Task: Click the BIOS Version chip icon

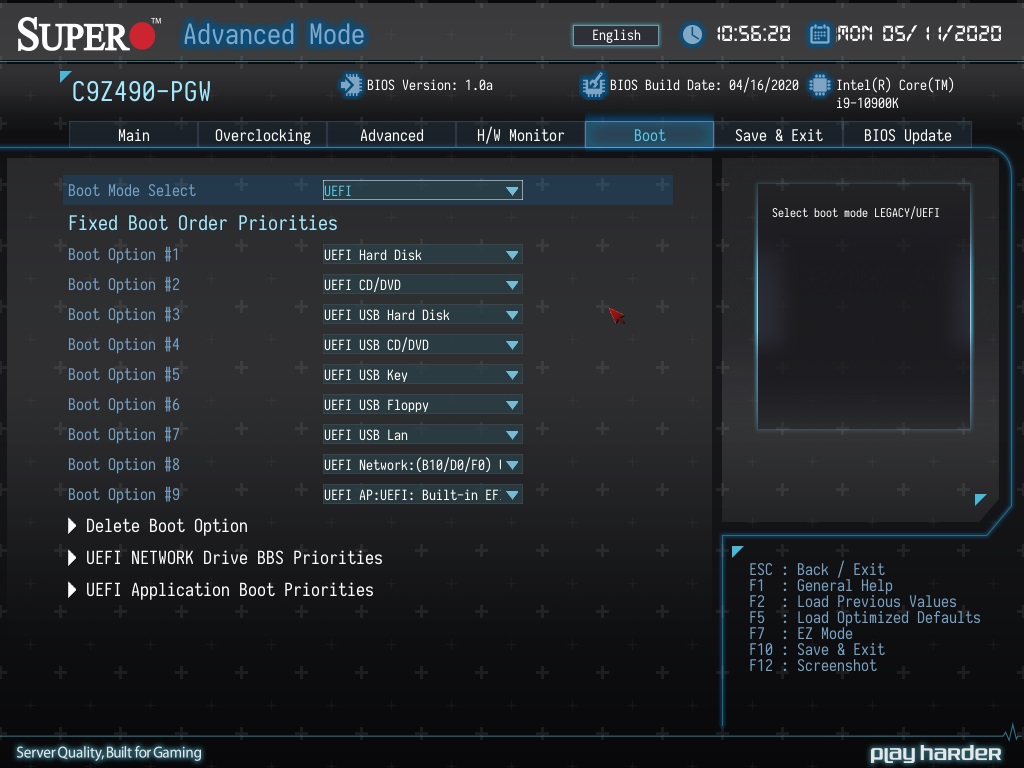Action: click(x=351, y=86)
